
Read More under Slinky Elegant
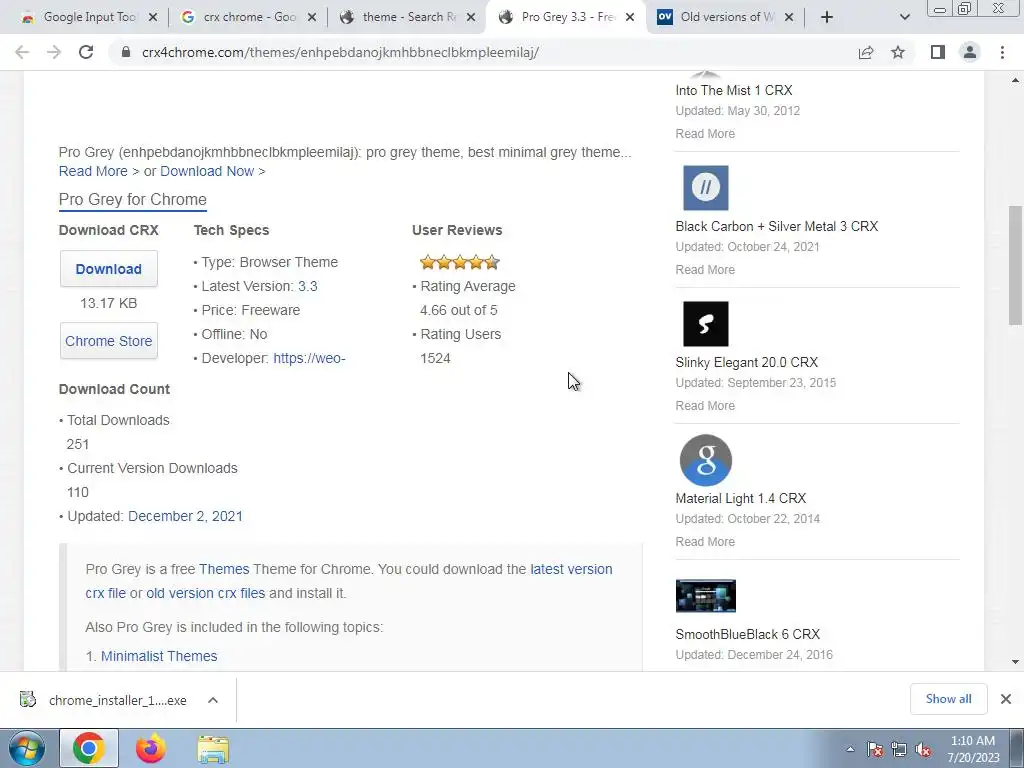[x=705, y=406]
